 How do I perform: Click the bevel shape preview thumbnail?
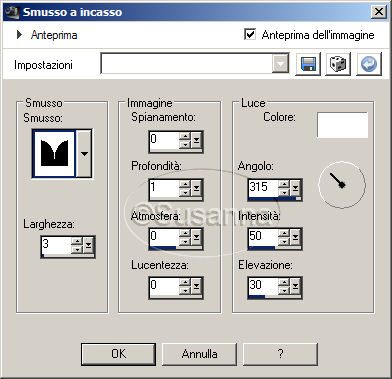pos(54,153)
